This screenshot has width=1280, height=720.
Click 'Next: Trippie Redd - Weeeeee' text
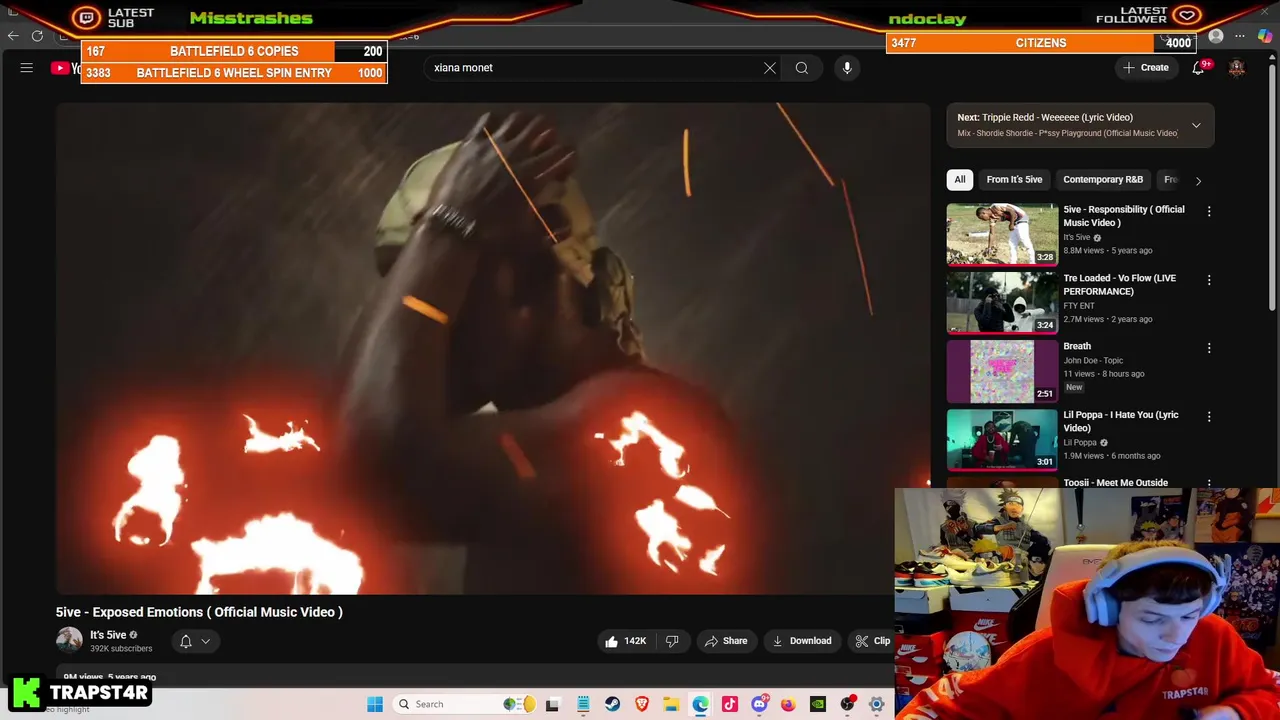click(x=1045, y=118)
